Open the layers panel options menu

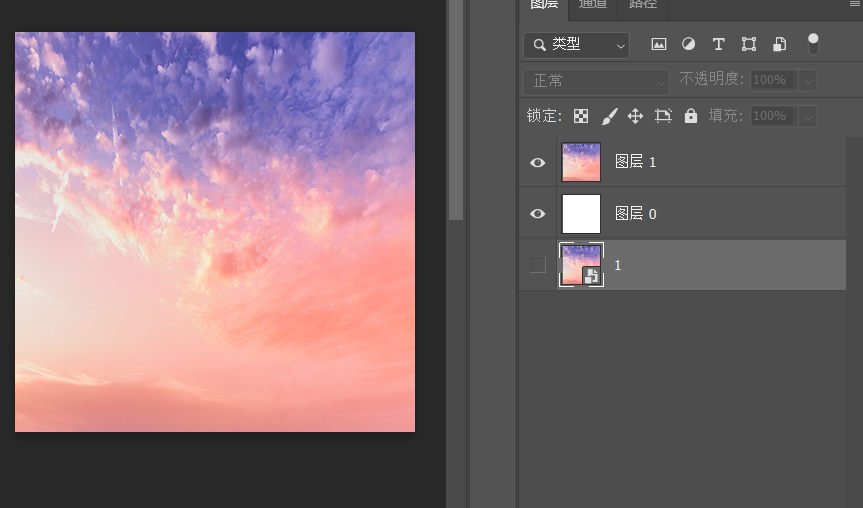tap(853, 5)
